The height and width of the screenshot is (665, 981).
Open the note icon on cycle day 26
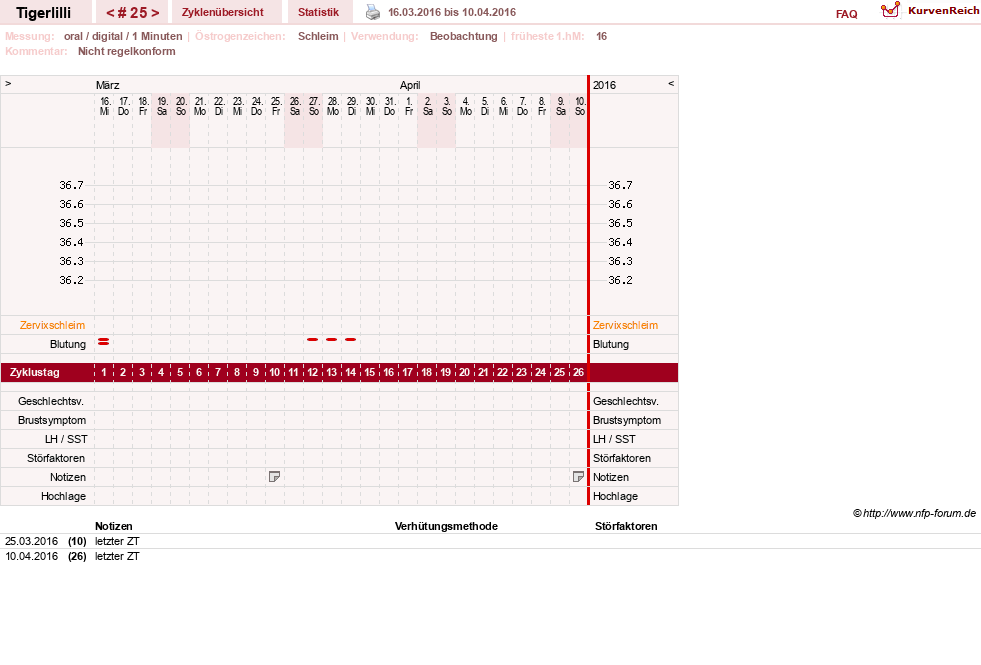pos(578,477)
